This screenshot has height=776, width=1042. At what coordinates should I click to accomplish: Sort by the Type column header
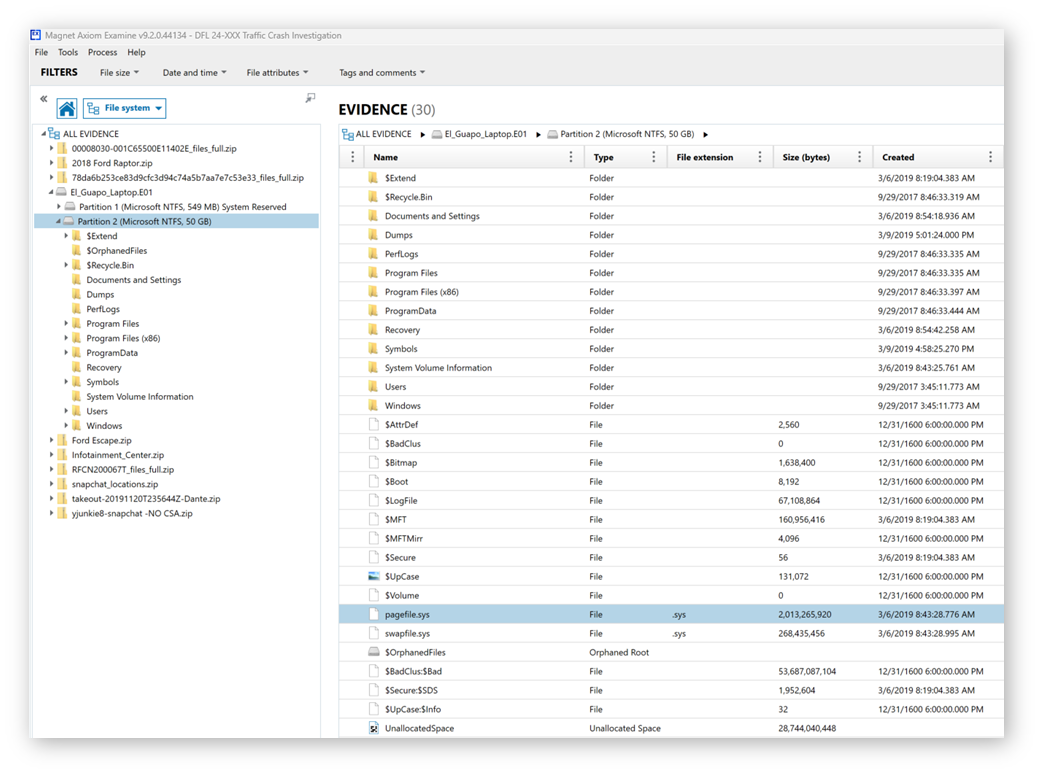click(x=603, y=157)
